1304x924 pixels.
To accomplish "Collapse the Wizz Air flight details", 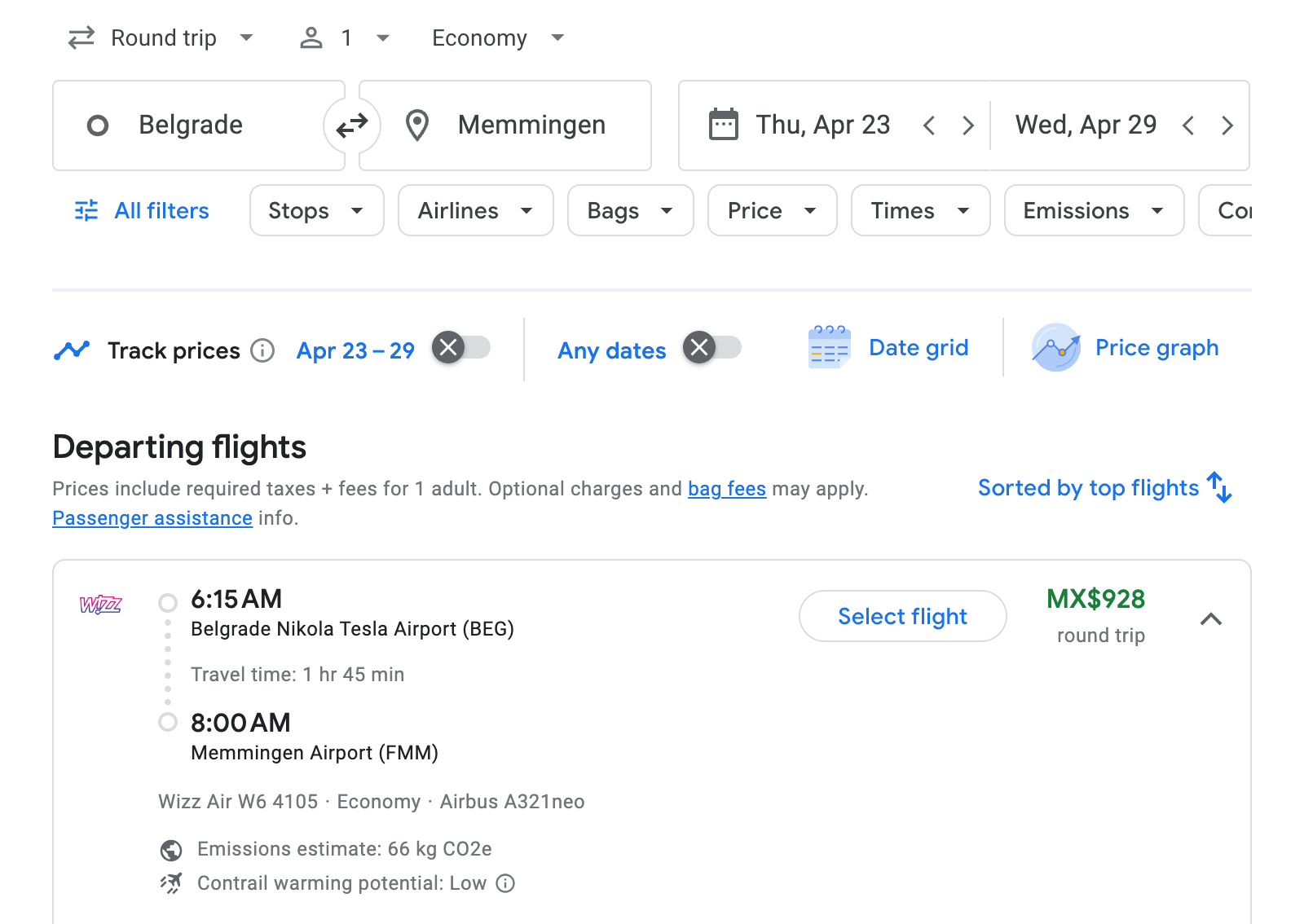I will click(1212, 619).
